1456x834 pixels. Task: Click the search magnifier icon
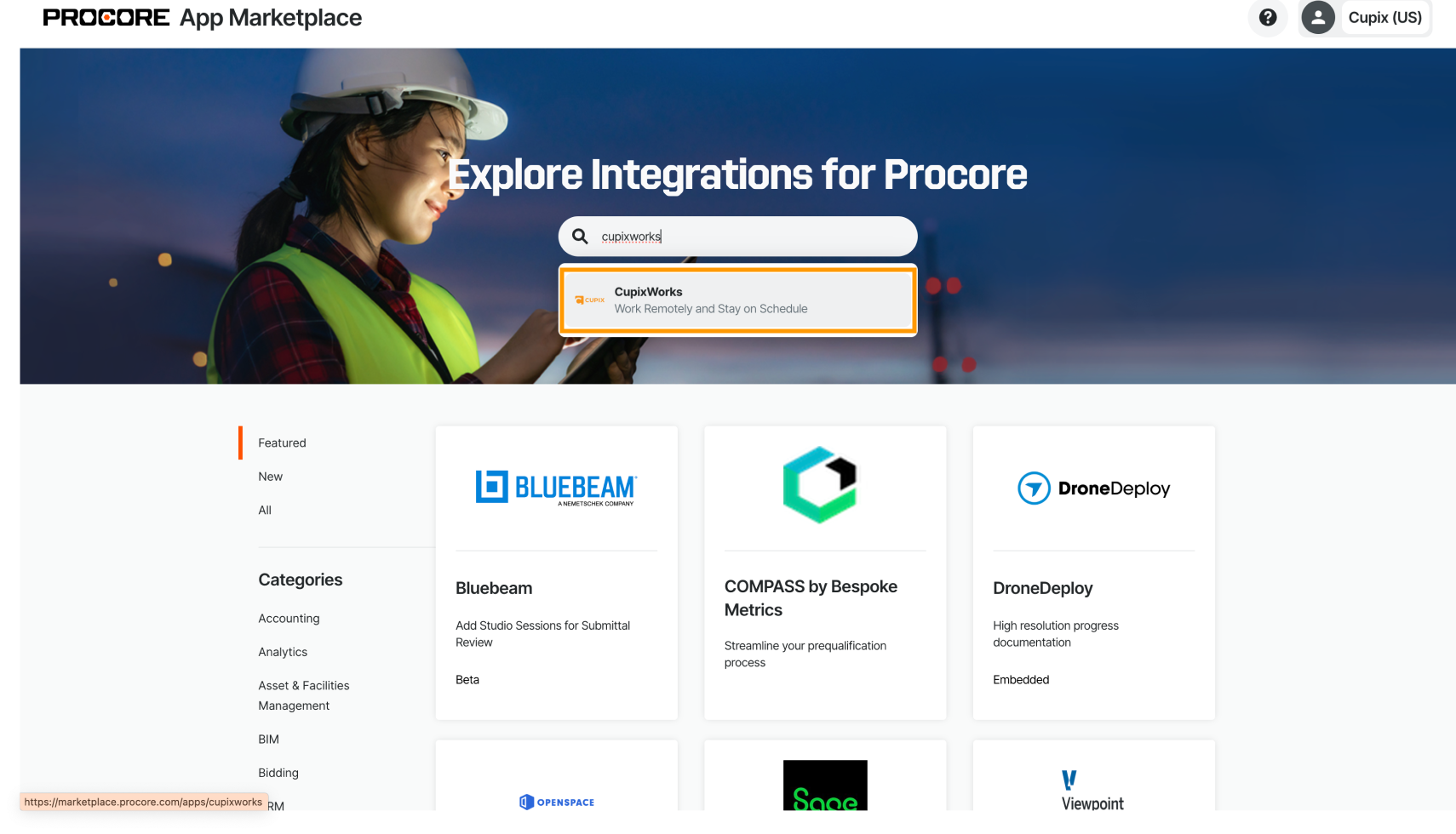pos(580,237)
